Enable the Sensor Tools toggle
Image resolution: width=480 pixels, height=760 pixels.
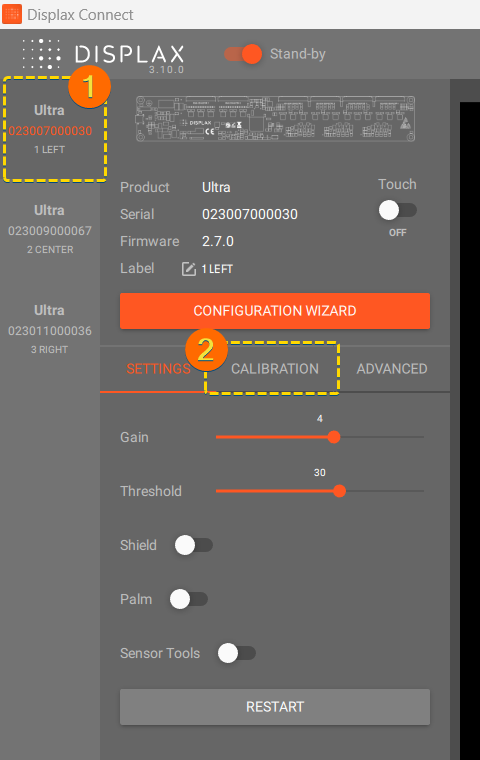tap(237, 653)
